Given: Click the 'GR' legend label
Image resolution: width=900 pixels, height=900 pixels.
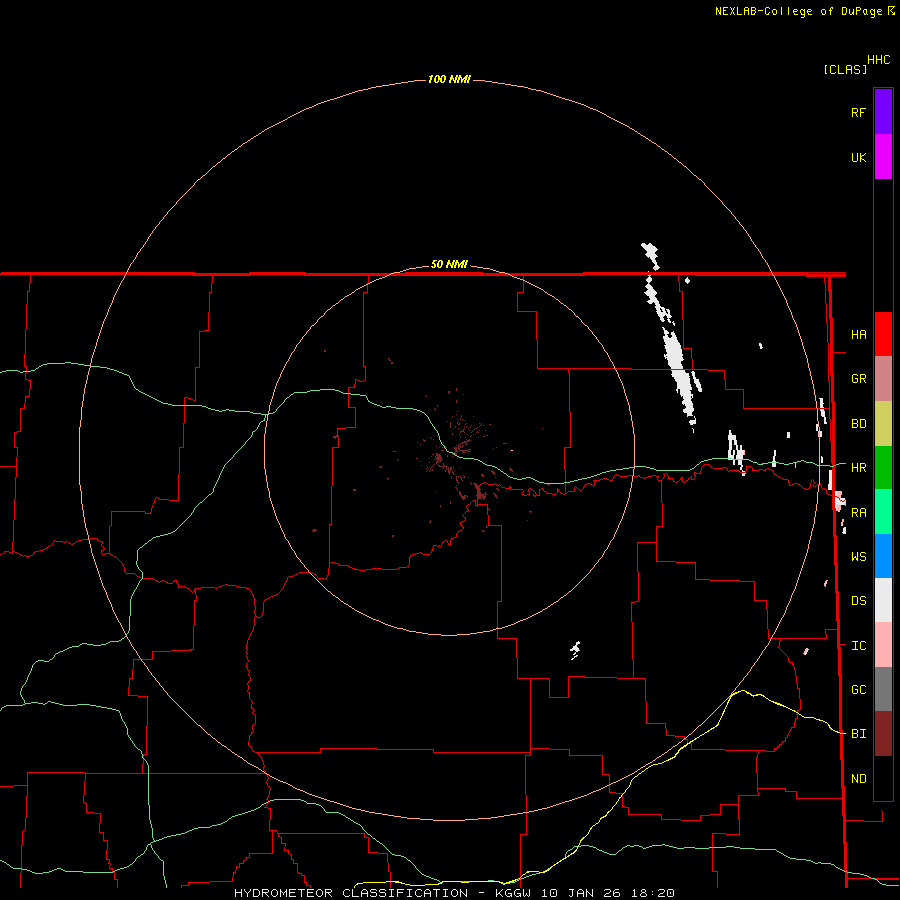Looking at the screenshot, I should [858, 379].
